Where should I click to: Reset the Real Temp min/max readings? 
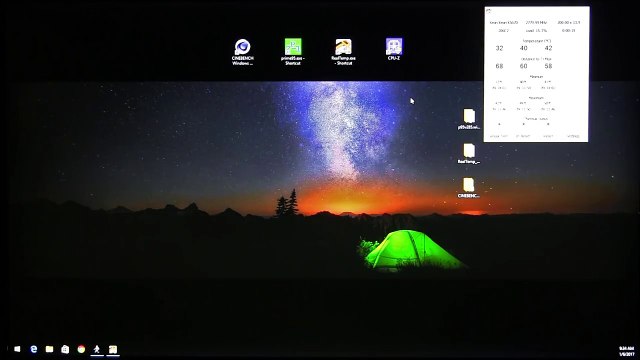coord(548,136)
